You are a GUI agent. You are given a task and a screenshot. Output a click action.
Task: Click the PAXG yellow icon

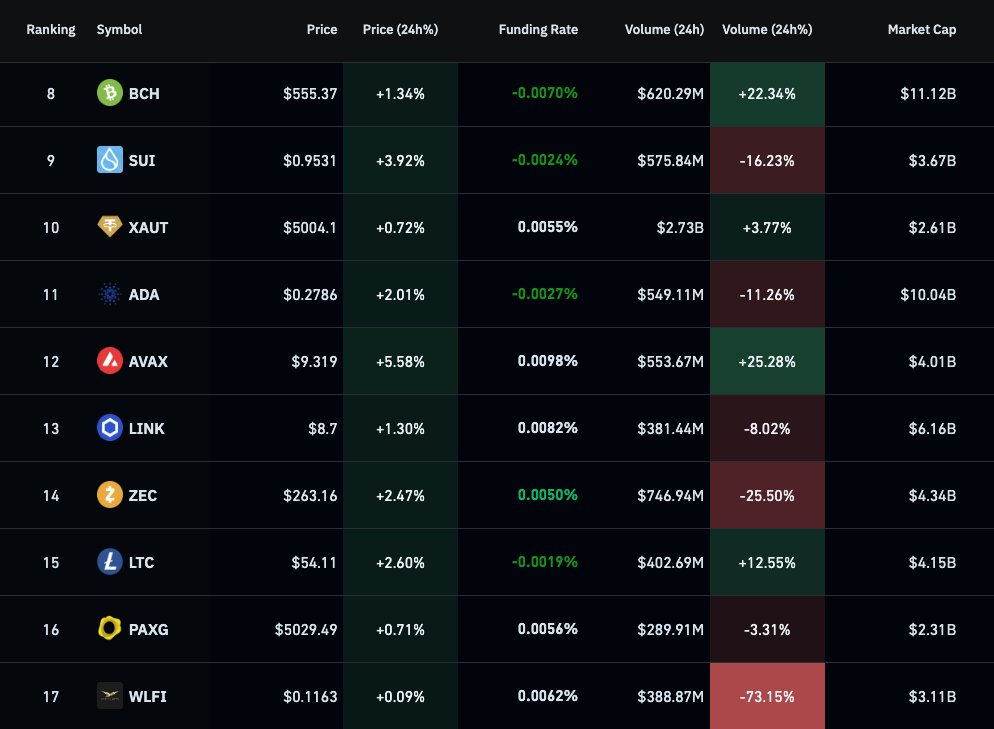point(110,629)
